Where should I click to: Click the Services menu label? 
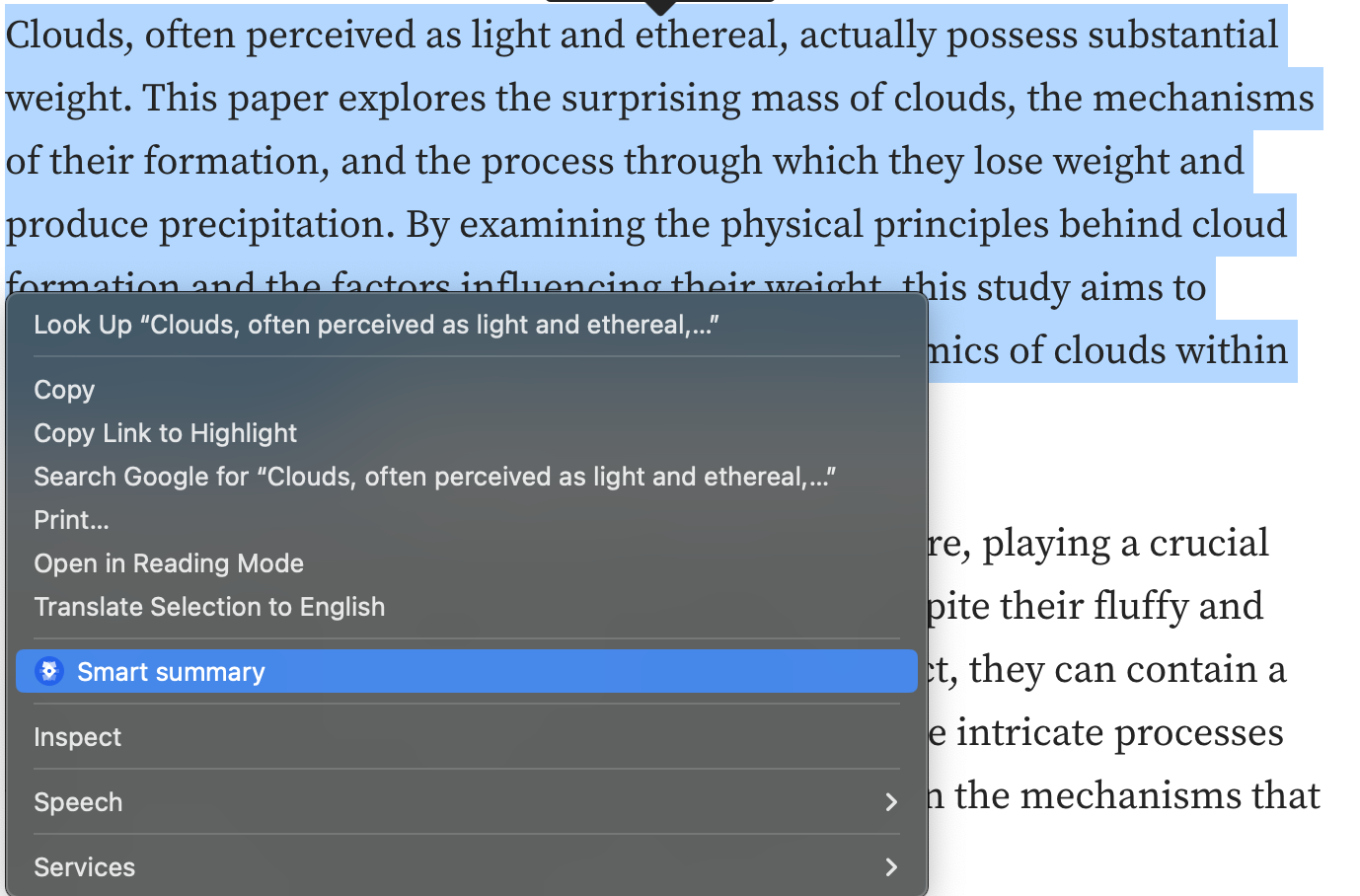[84, 866]
